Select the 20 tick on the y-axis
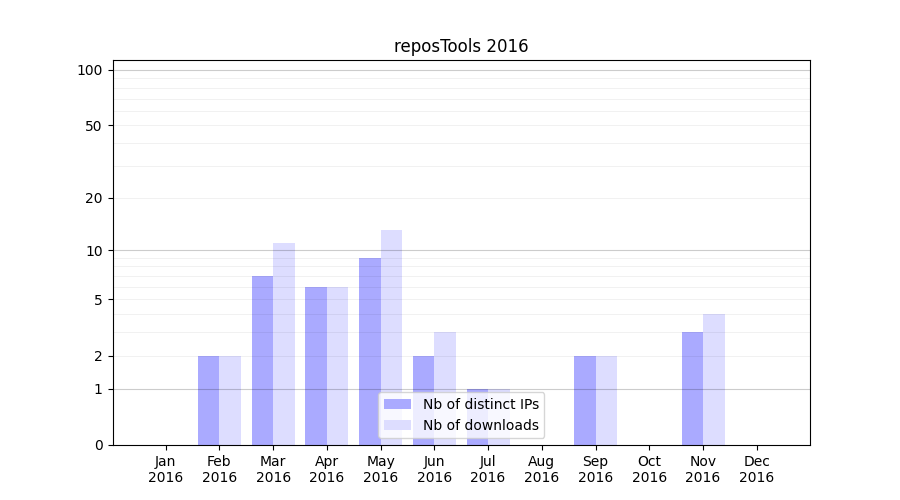900x500 pixels. pos(94,198)
